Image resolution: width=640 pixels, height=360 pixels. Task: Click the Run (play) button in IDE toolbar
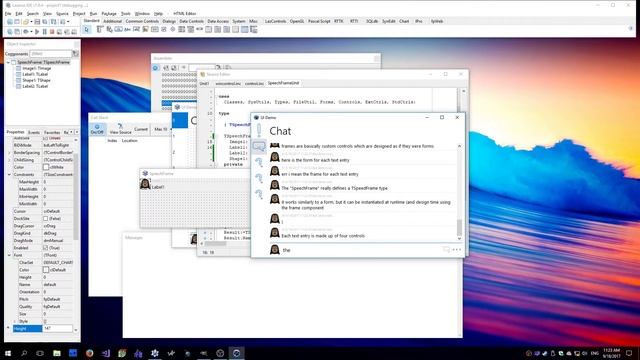[x=37, y=31]
